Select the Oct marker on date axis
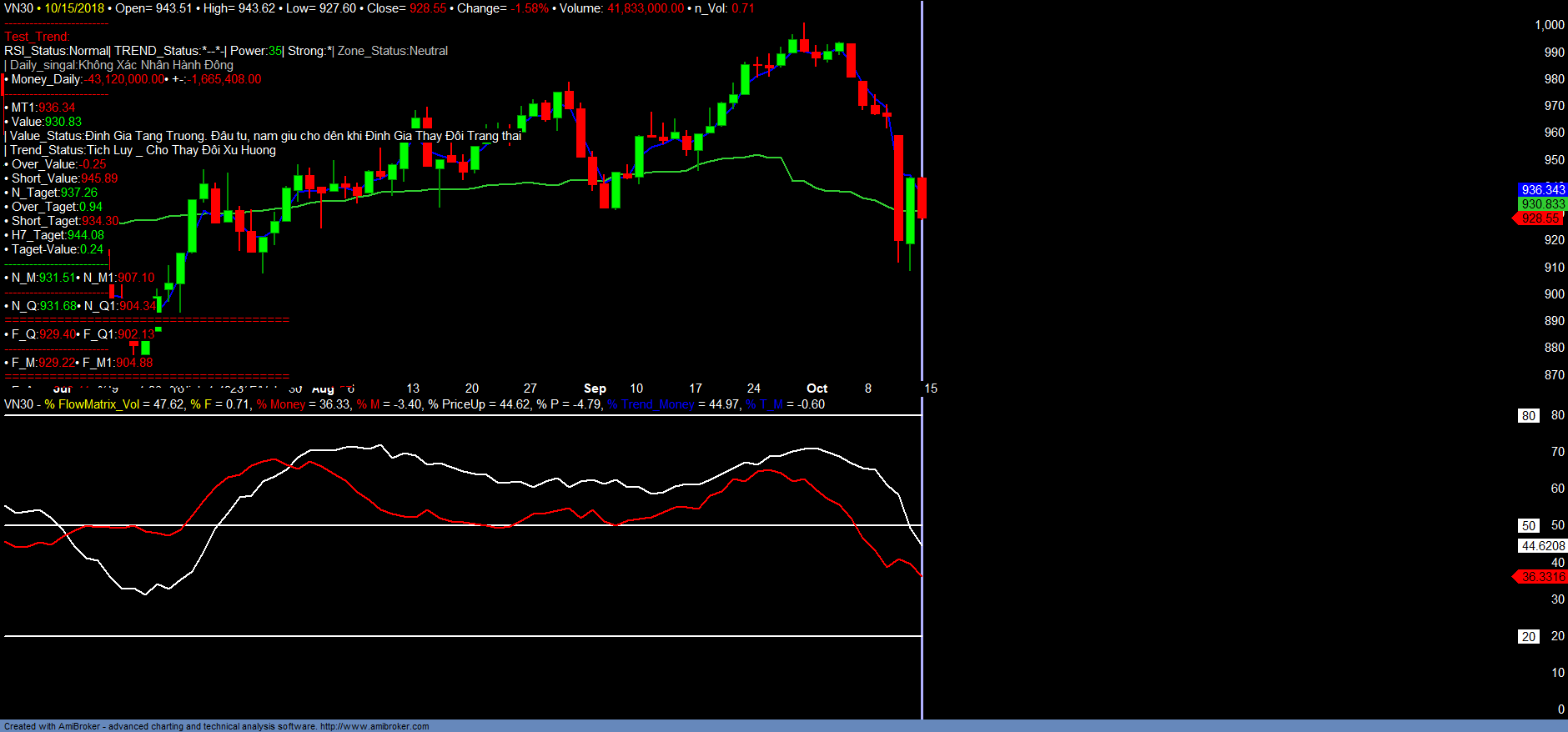 point(817,389)
